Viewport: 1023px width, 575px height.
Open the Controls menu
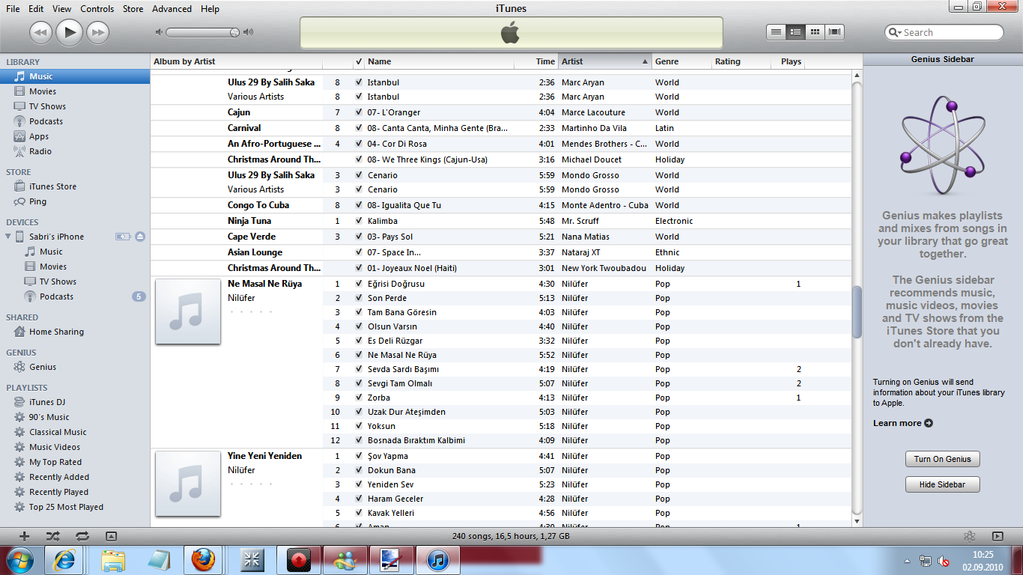(97, 9)
